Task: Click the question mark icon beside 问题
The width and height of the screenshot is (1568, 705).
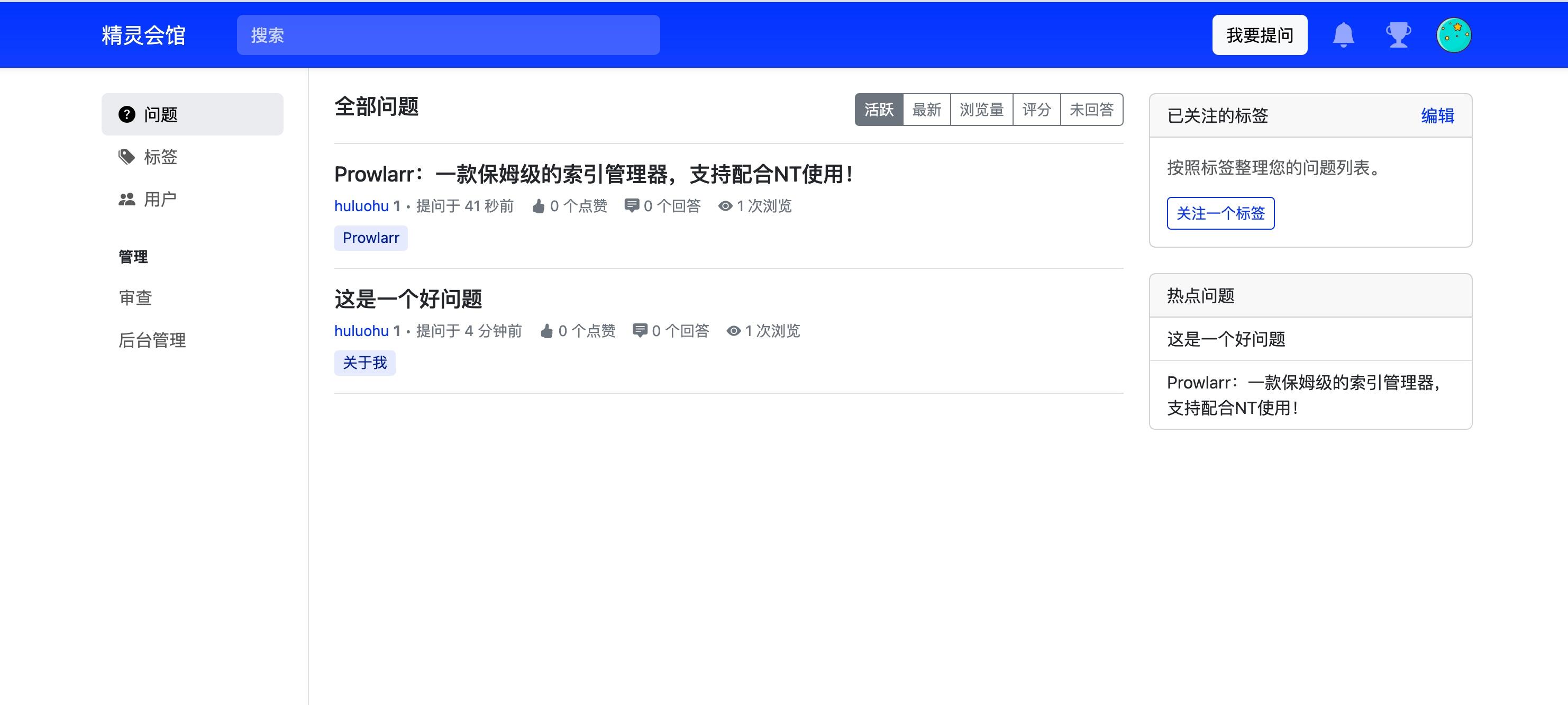Action: click(126, 114)
